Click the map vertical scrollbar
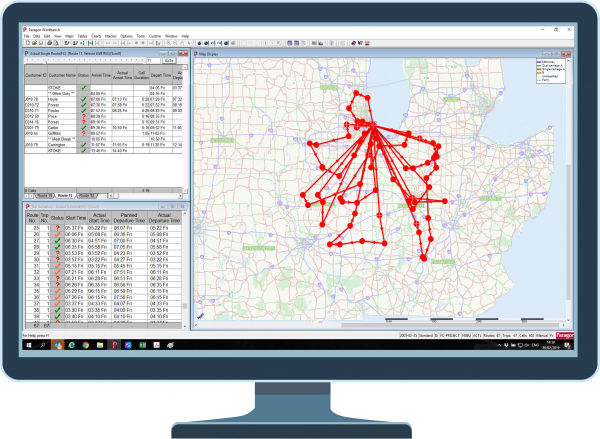600x439 pixels. tap(568, 232)
